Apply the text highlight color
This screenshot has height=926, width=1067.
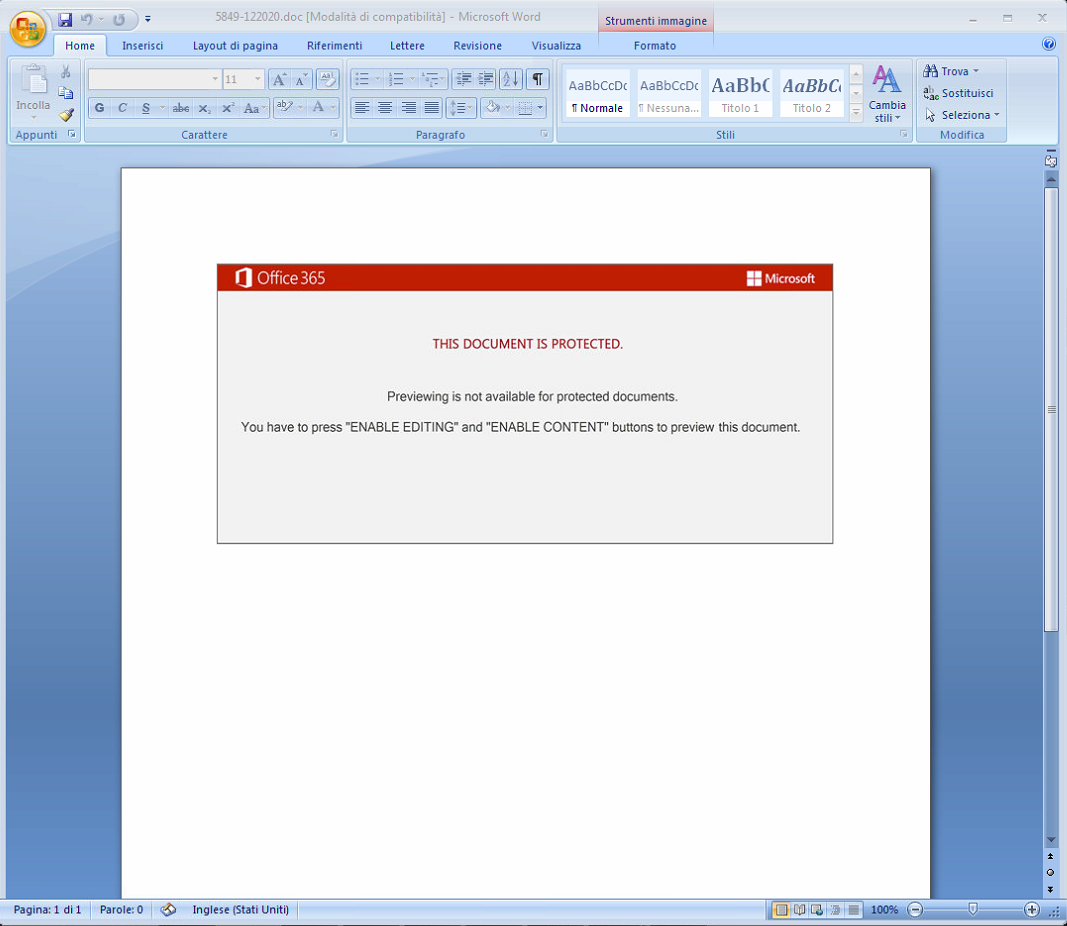click(x=284, y=108)
